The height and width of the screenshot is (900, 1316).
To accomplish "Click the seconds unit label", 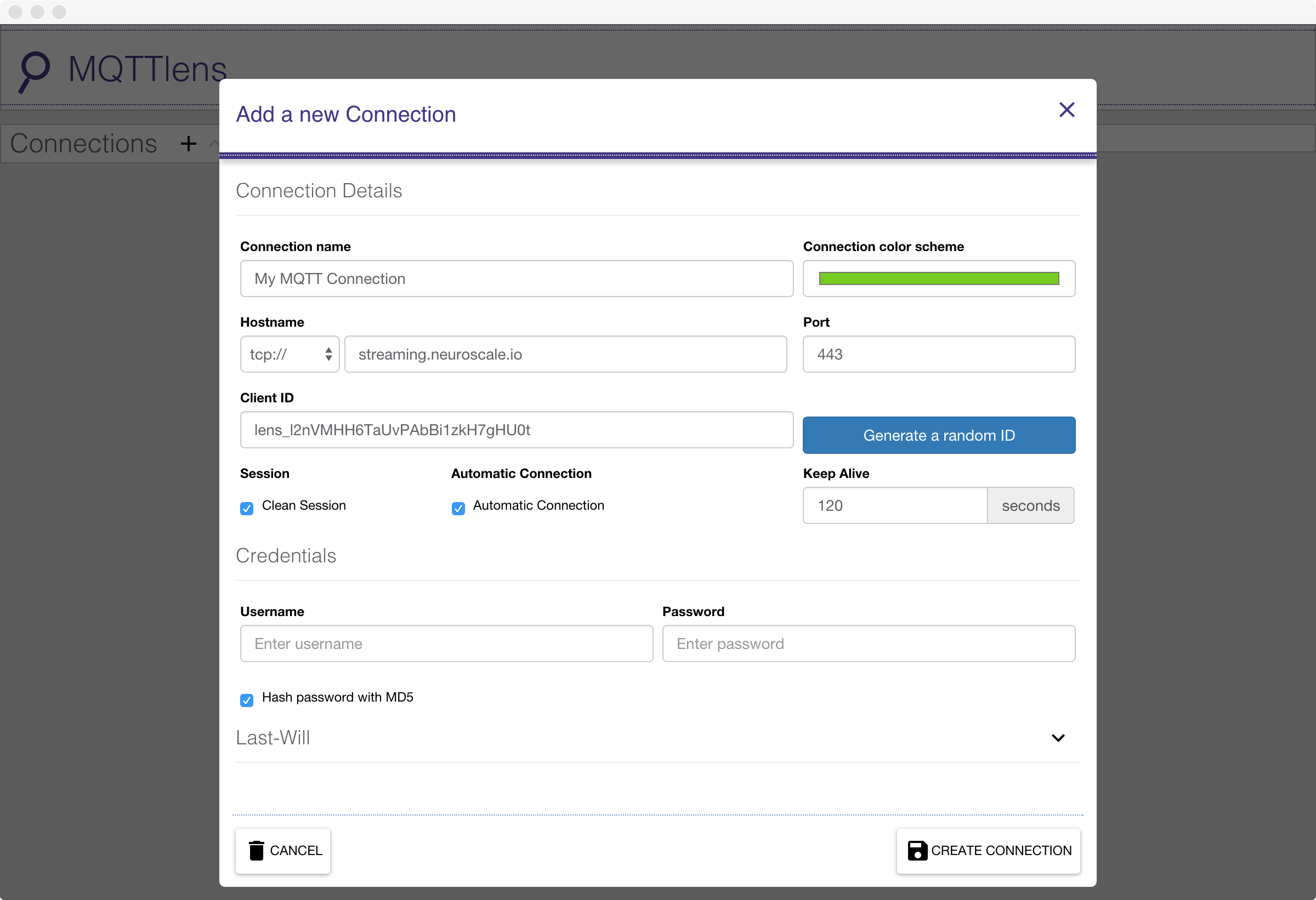I will pos(1031,505).
